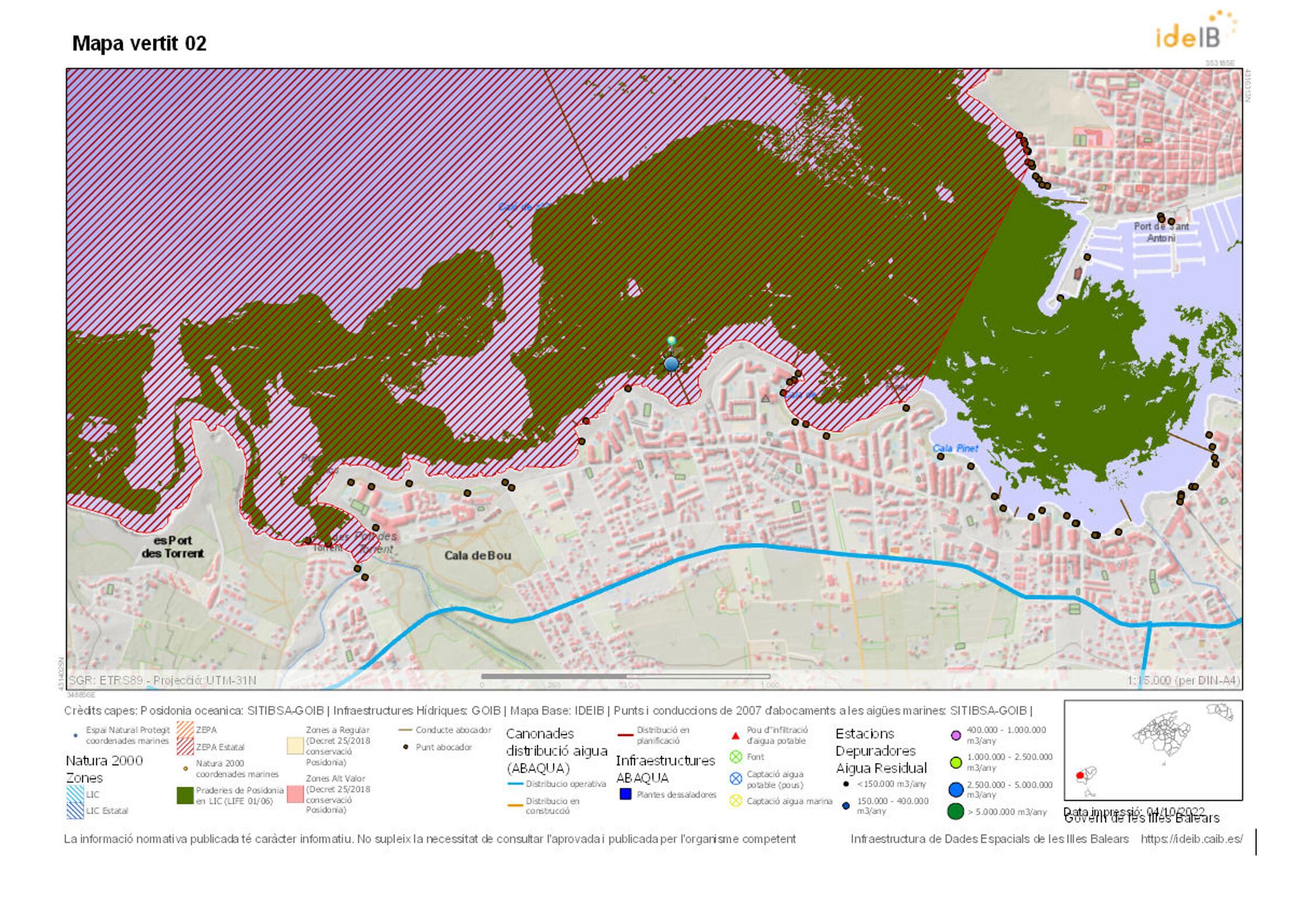Click the ZEPA Estatal hatched legend swatch
The image size is (1316, 902).
pos(185,747)
